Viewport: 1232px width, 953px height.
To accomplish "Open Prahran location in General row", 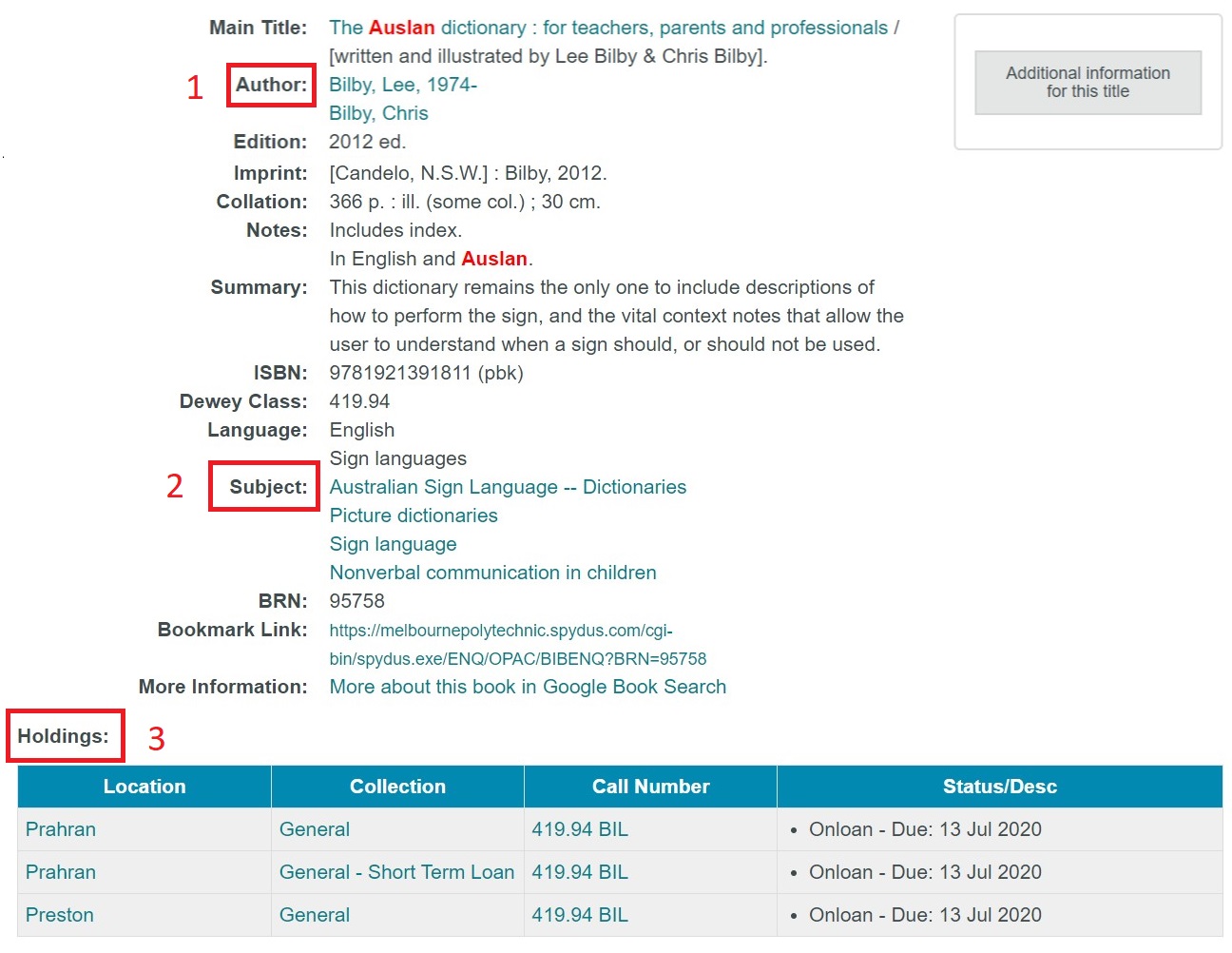I will pos(61,829).
